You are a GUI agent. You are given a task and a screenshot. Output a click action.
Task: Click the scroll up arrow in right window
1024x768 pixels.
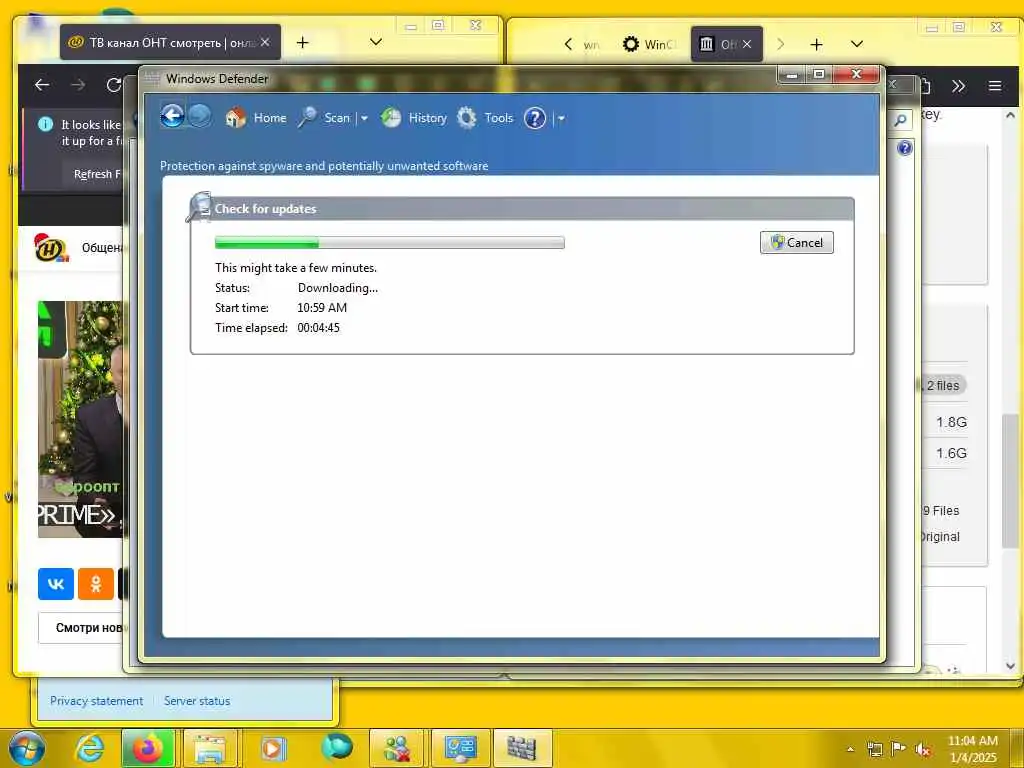pyautogui.click(x=1010, y=115)
